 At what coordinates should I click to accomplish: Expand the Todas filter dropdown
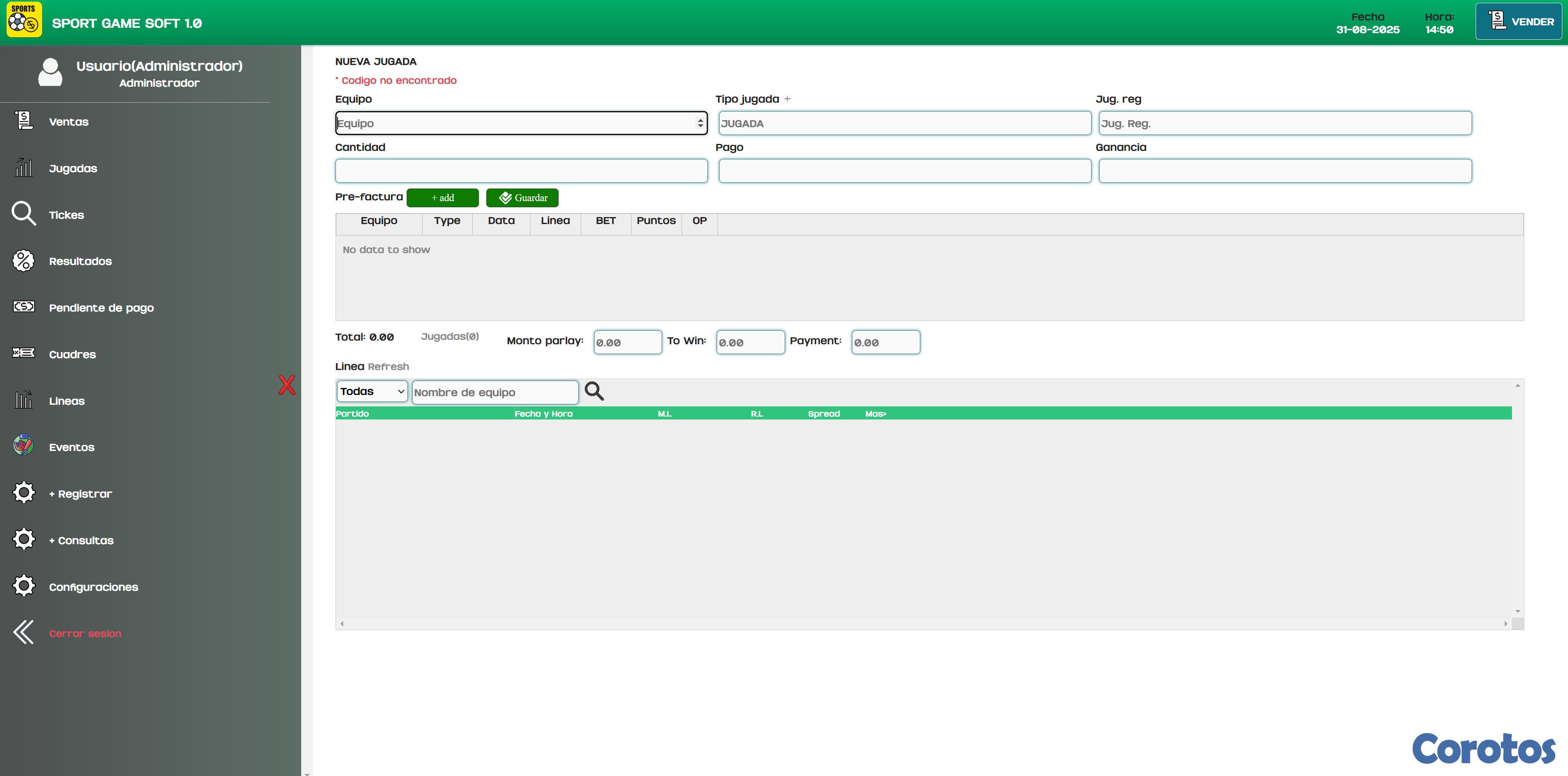[371, 391]
